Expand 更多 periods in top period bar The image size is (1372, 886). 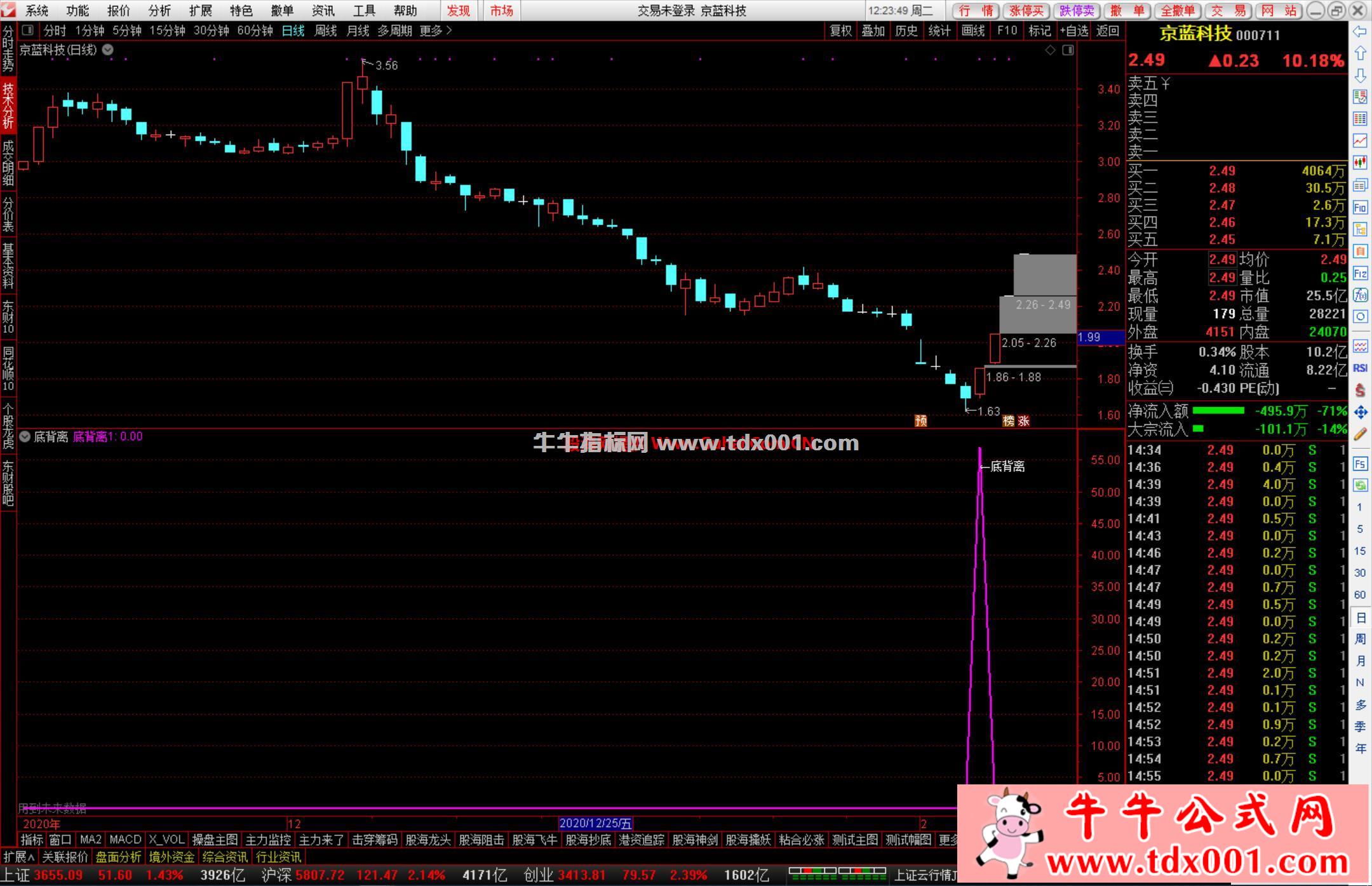point(436,30)
